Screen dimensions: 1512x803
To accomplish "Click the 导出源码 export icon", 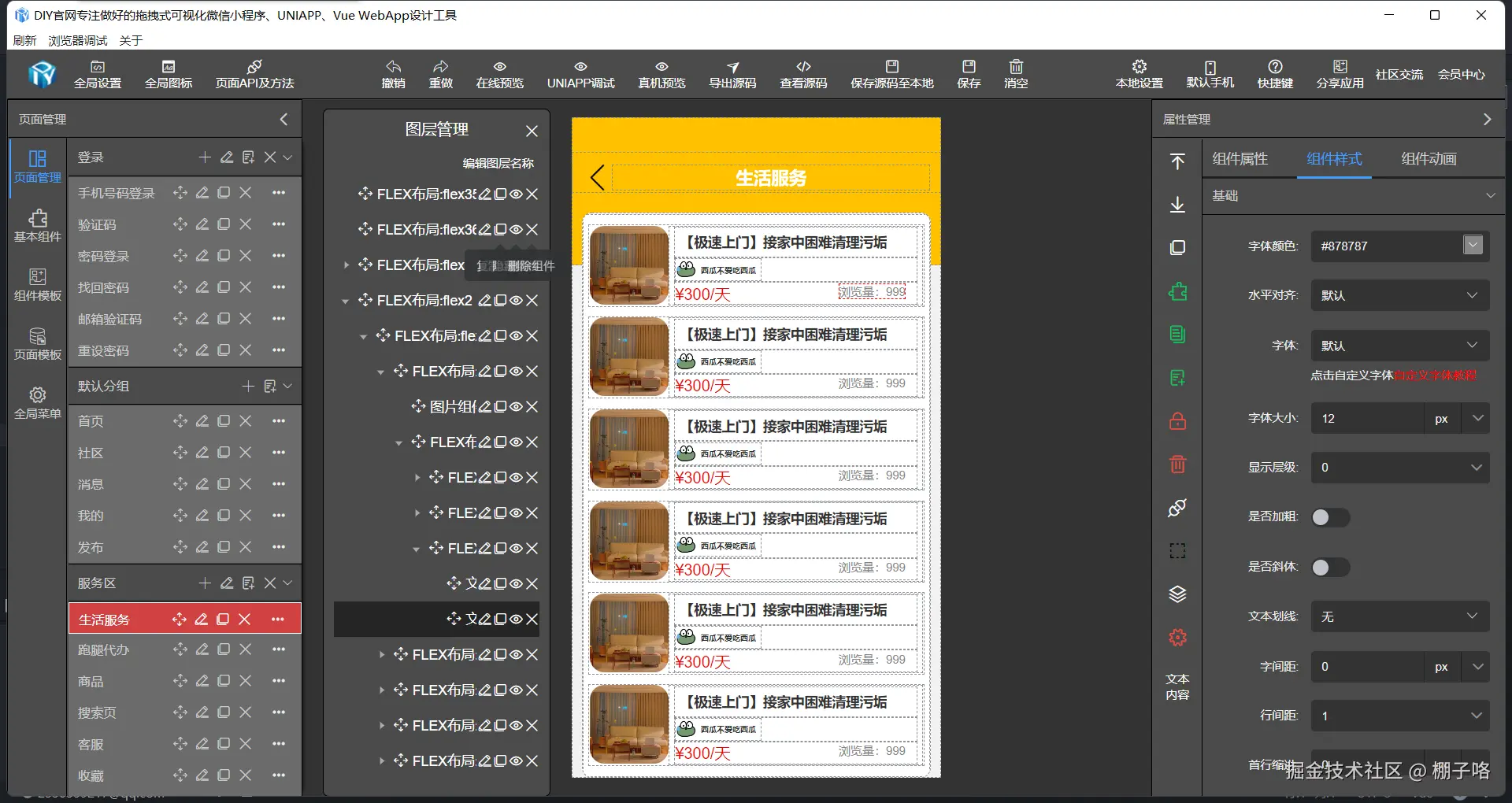I will (x=732, y=73).
